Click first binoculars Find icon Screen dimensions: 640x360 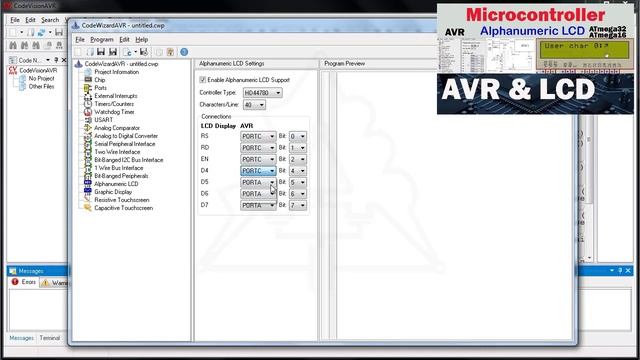tap(13, 45)
